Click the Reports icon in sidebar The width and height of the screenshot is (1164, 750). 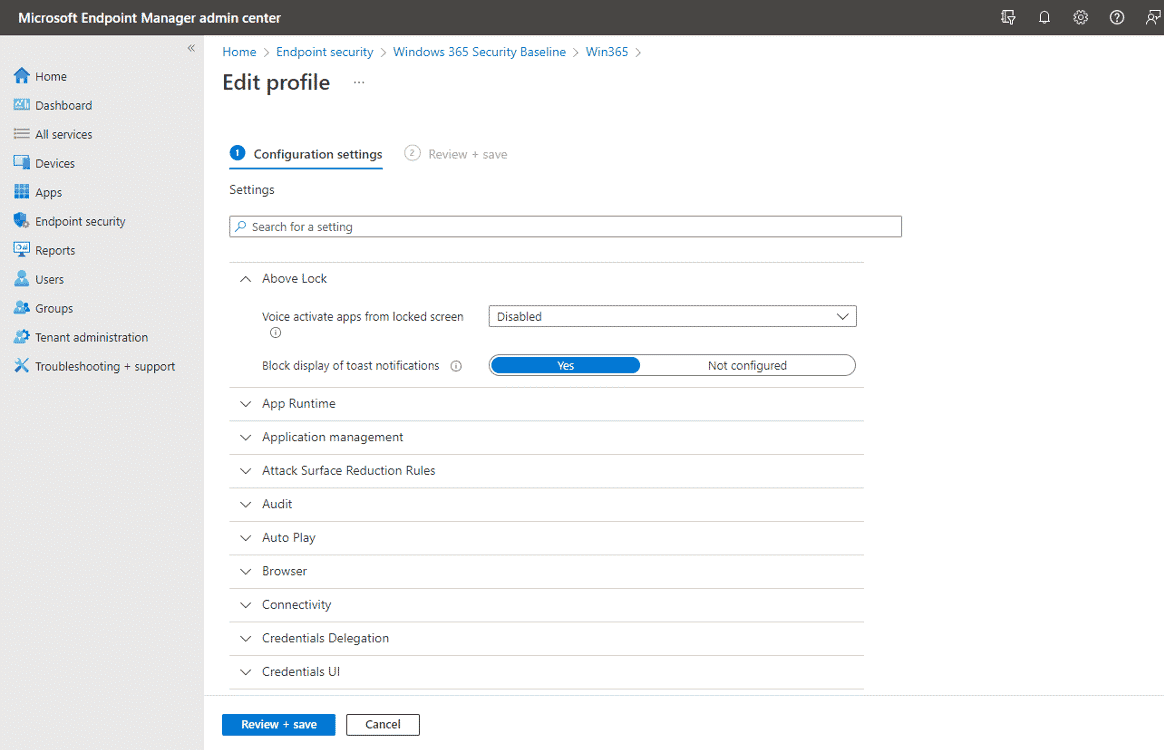pyautogui.click(x=22, y=250)
